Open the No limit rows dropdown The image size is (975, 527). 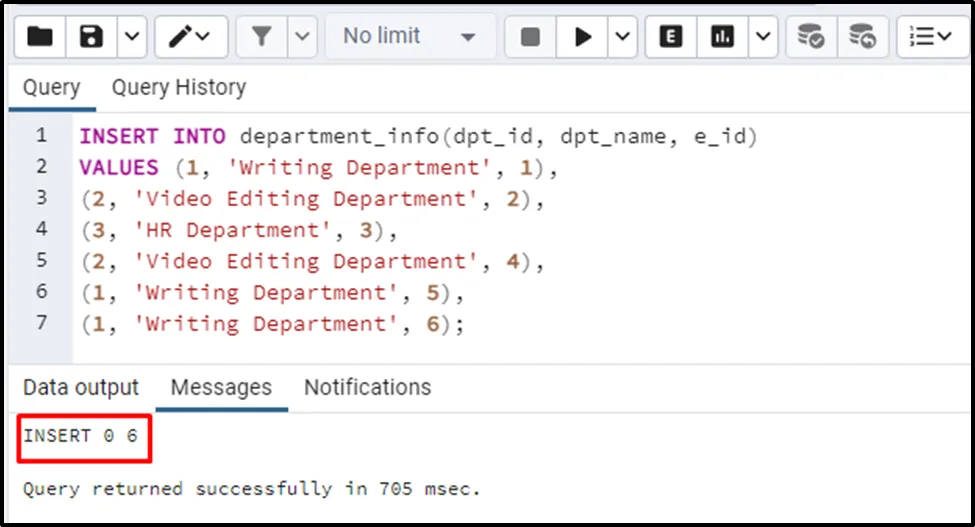(410, 37)
